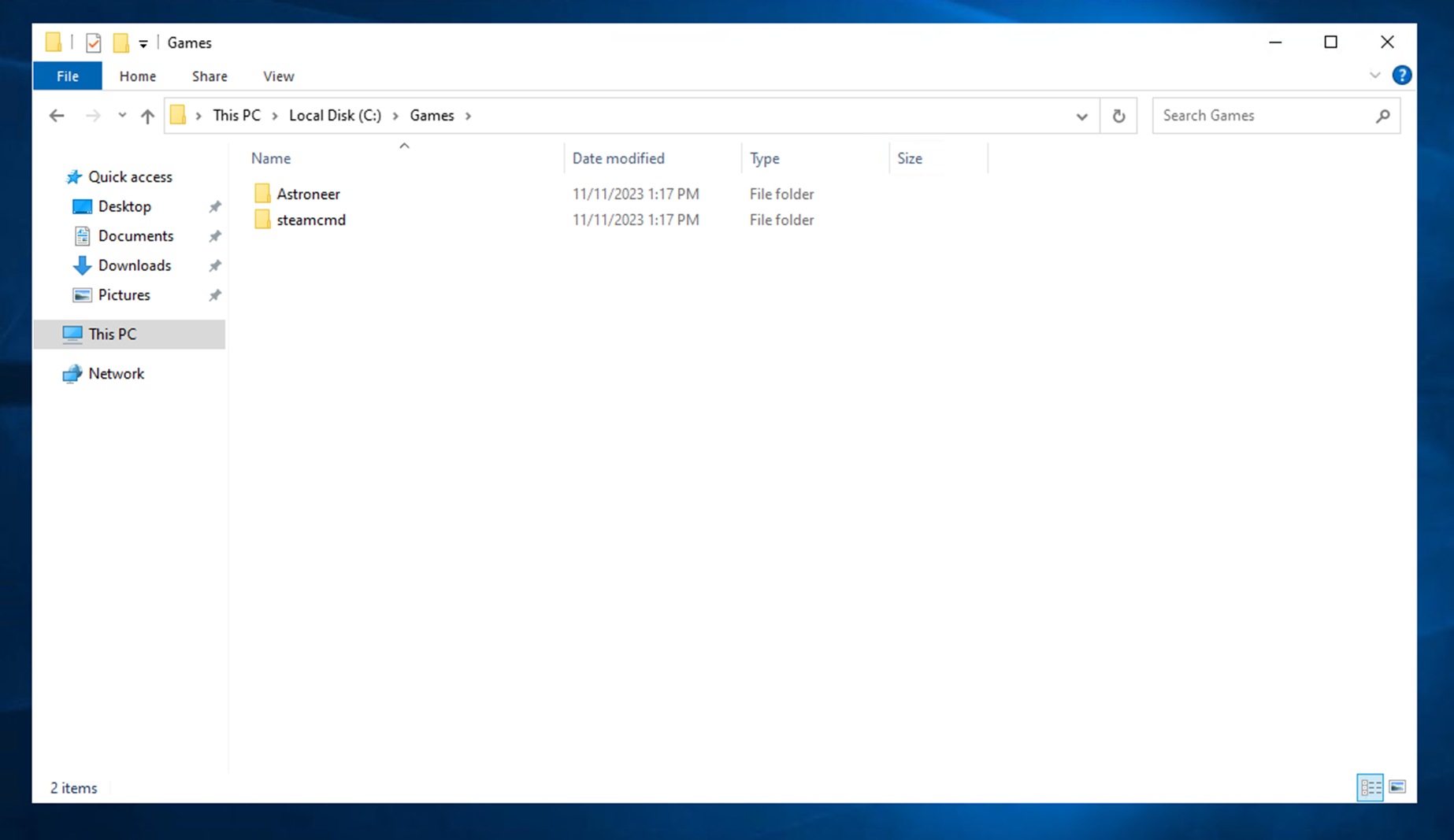Viewport: 1454px width, 840px height.
Task: Open the File menu
Action: pos(68,76)
